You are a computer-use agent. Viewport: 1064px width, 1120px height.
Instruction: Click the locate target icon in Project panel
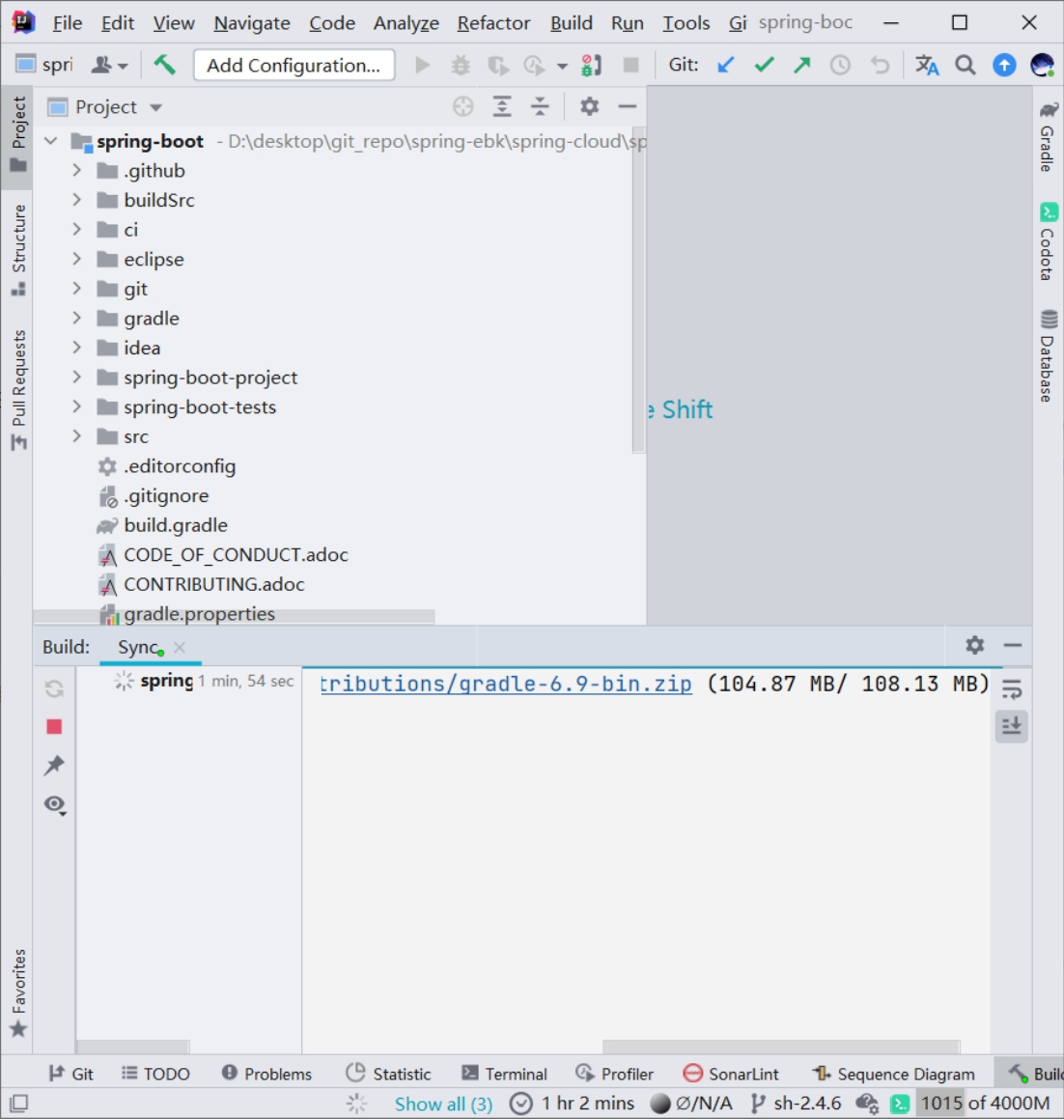[x=462, y=106]
